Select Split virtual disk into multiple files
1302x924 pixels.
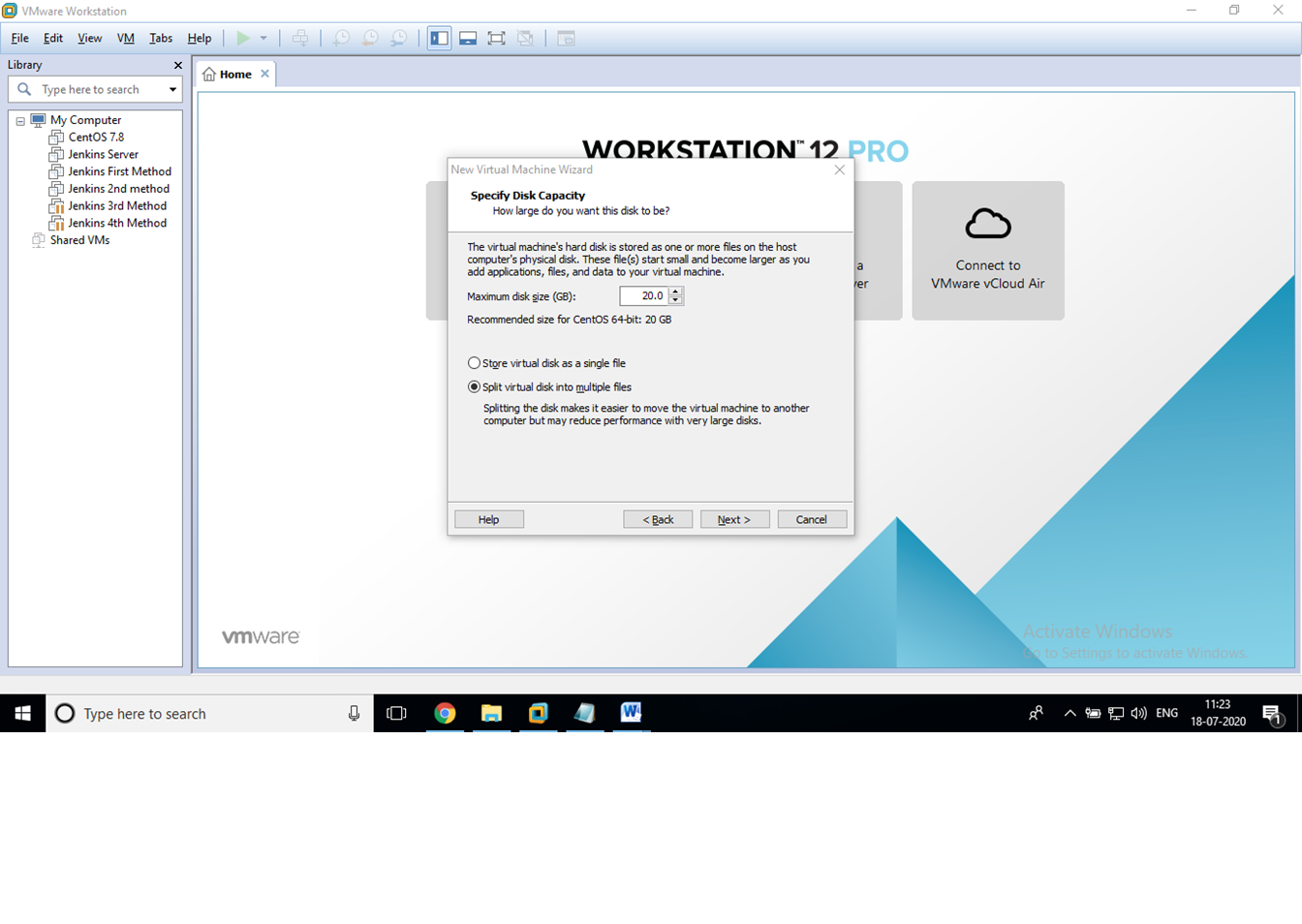(474, 385)
